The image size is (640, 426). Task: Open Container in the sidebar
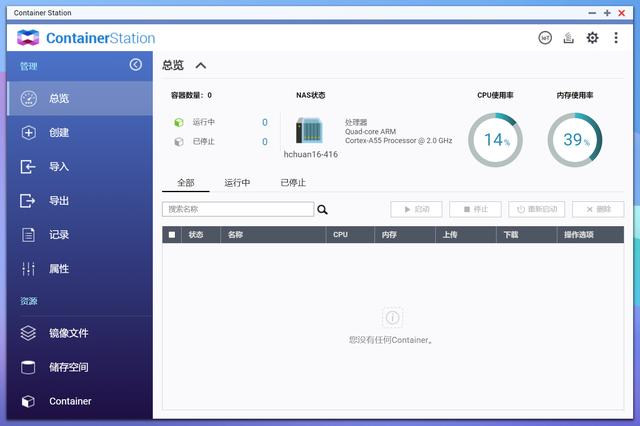pos(80,402)
